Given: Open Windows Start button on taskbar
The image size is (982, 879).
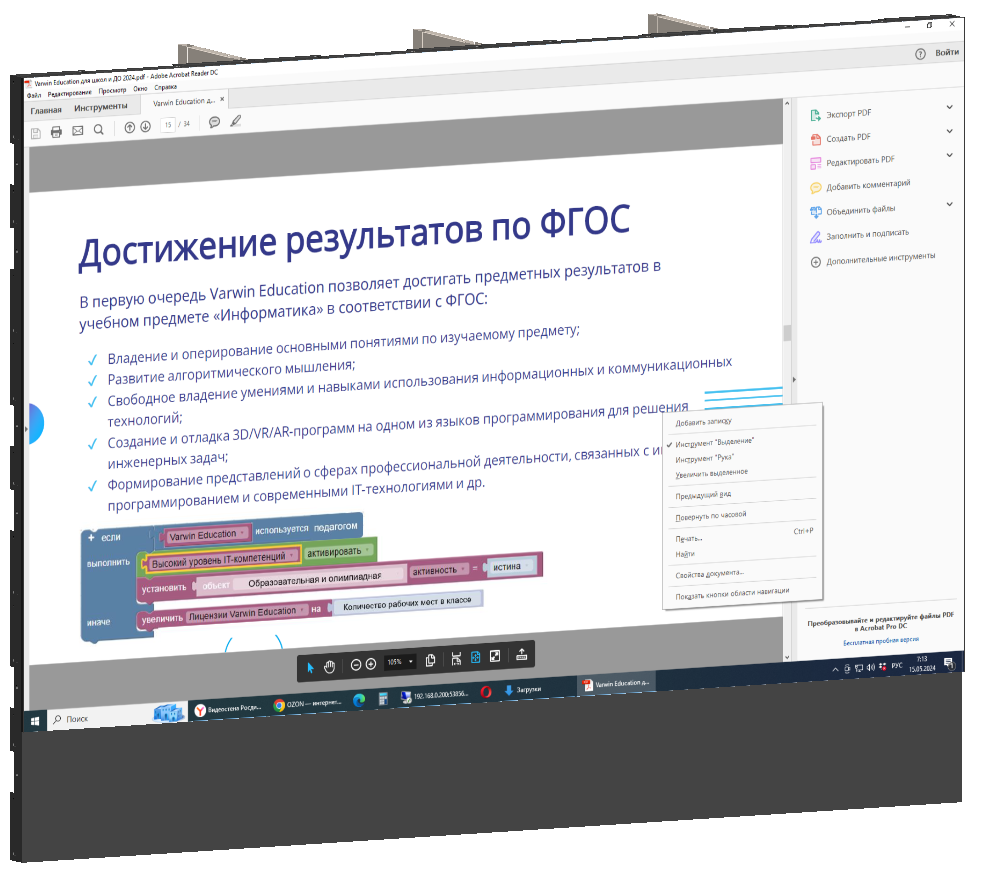Looking at the screenshot, I should [34, 721].
